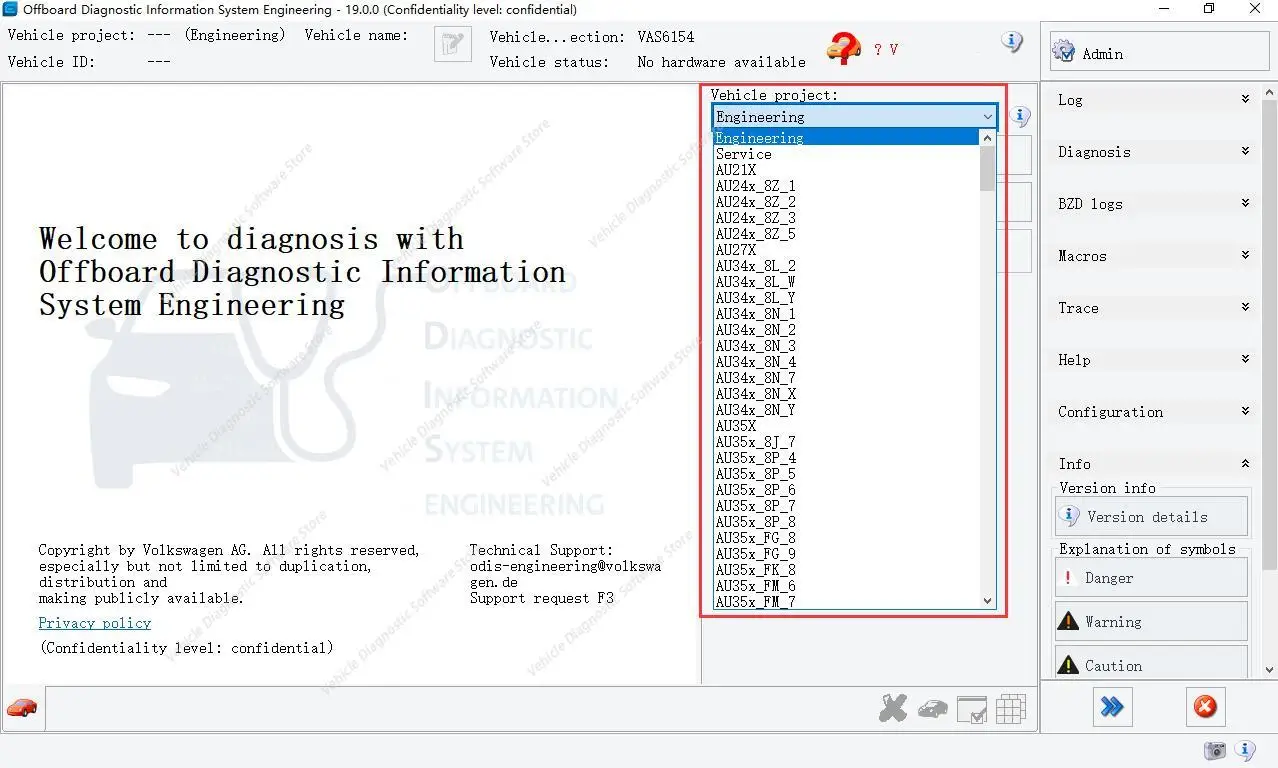Select AU34x_8N_7 list entry

[846, 378]
